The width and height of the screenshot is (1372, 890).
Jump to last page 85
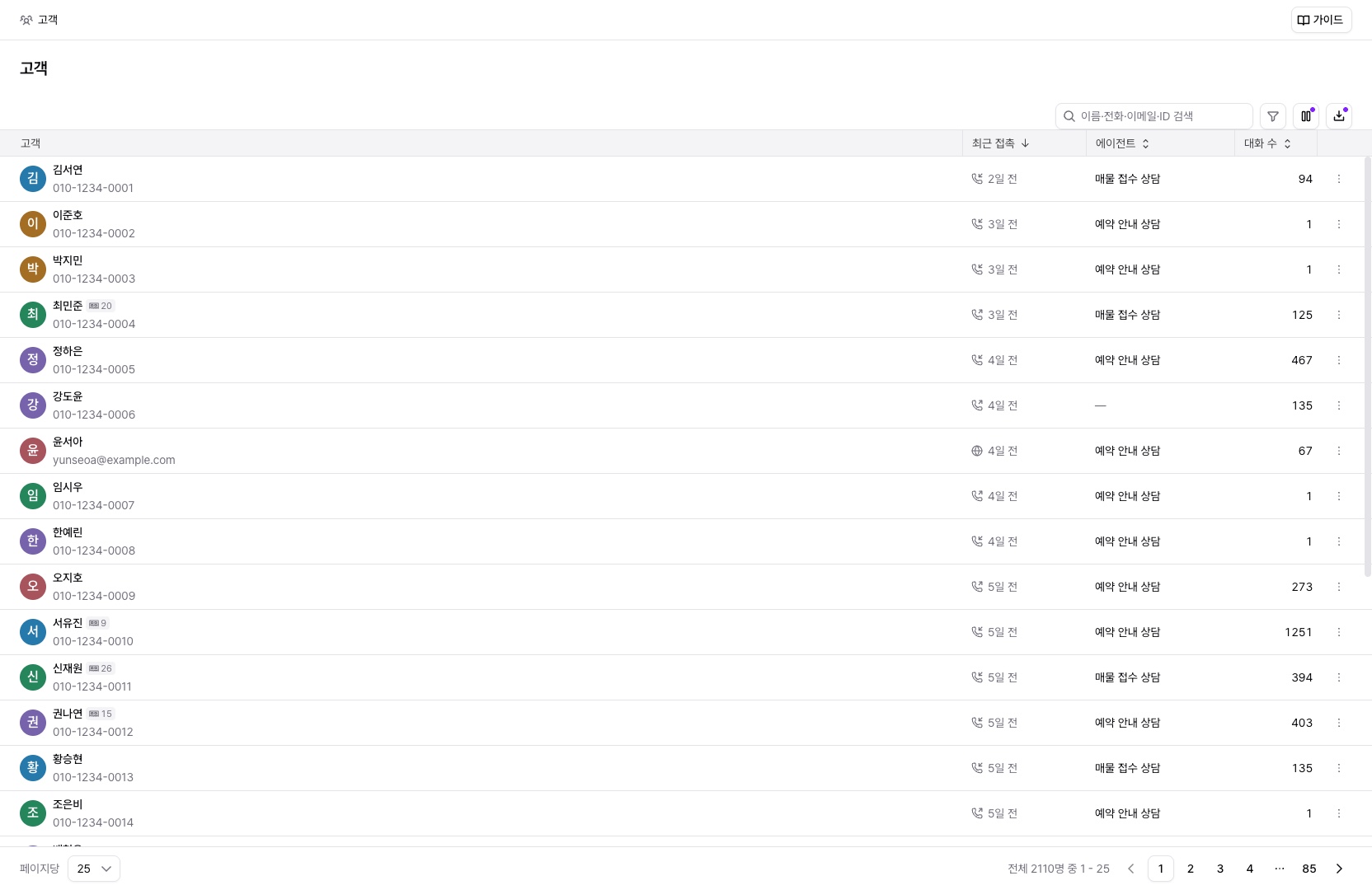(x=1309, y=869)
